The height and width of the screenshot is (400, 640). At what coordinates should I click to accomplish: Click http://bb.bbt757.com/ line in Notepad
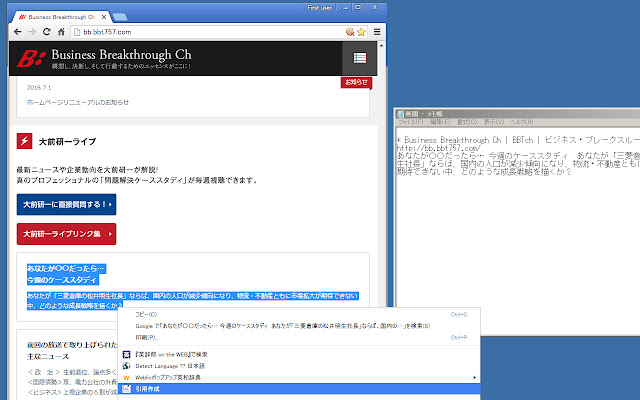(x=438, y=148)
